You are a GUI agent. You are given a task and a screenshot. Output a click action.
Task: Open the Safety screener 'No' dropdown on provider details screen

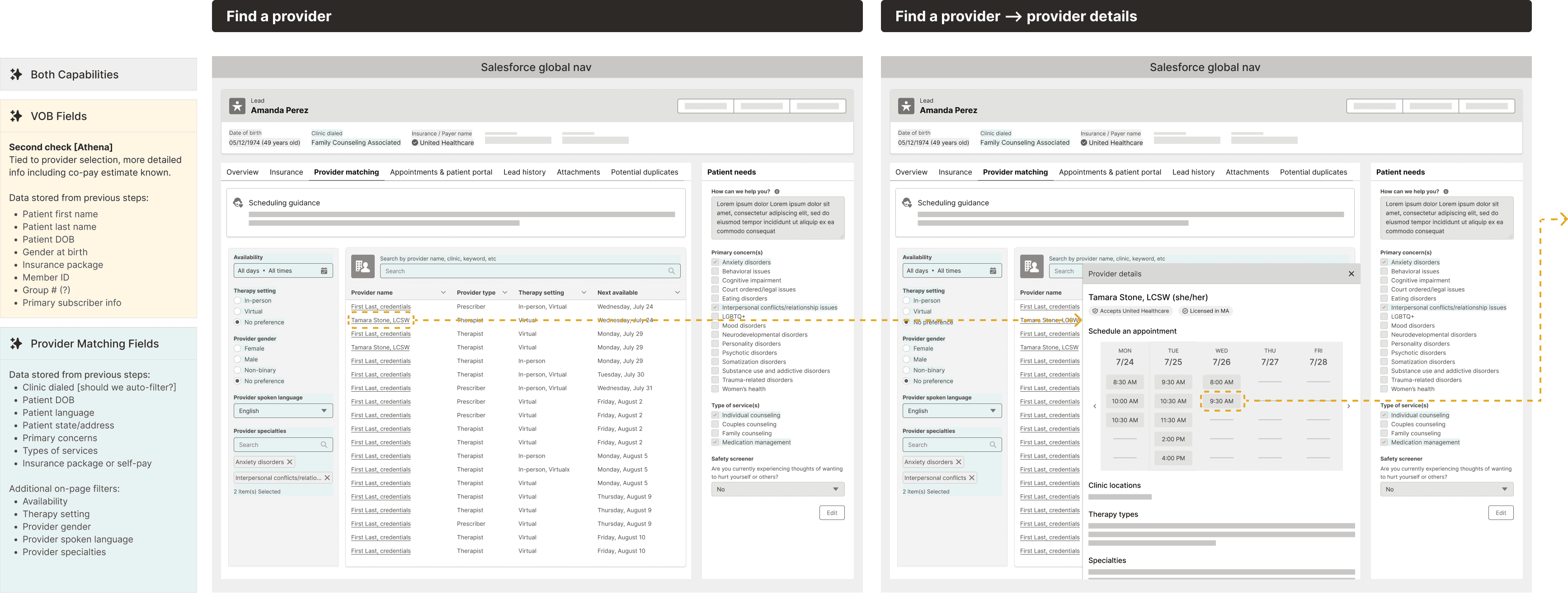point(1447,489)
